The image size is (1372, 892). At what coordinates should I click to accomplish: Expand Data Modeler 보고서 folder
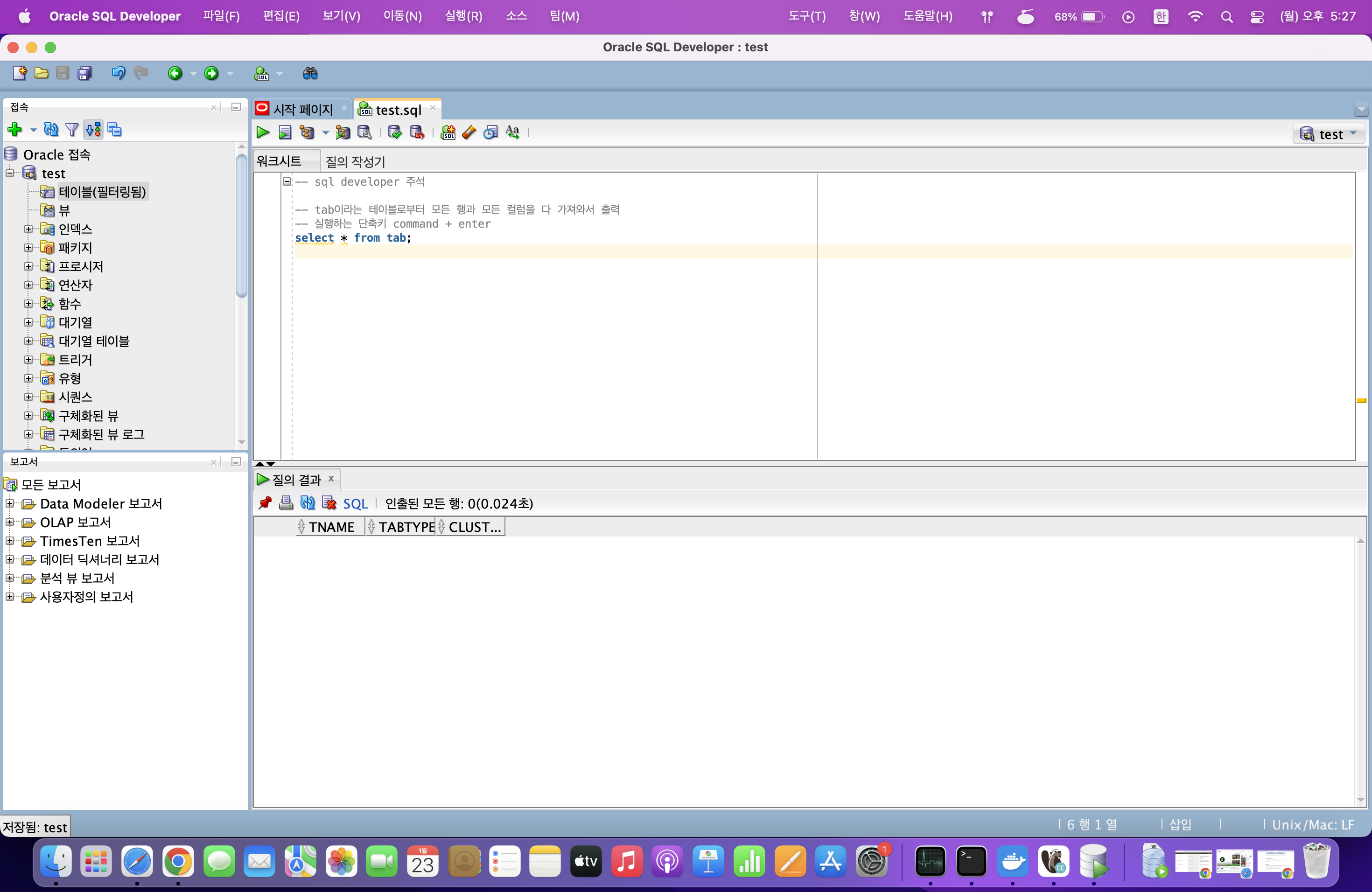point(10,504)
